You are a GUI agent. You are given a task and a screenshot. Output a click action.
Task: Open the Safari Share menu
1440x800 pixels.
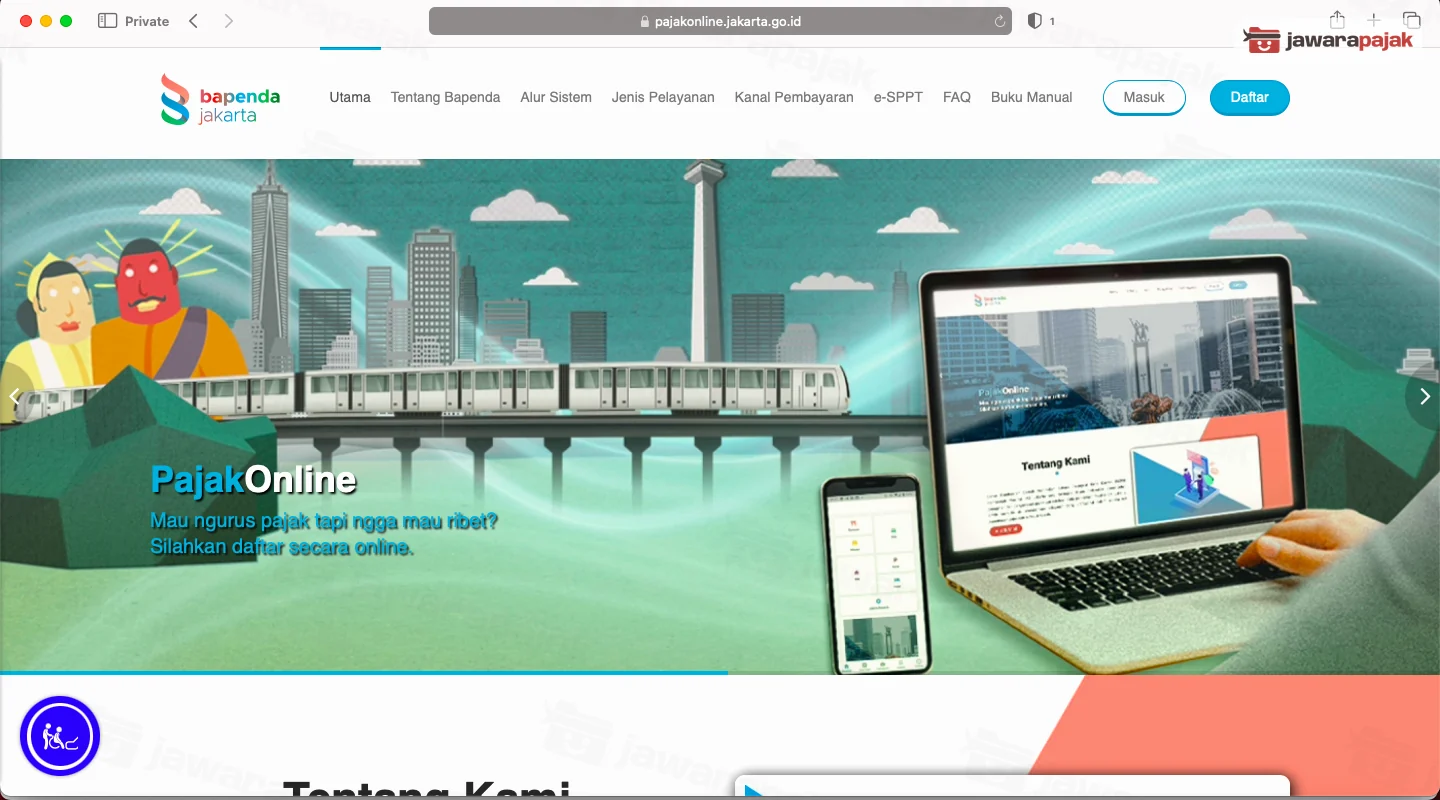pos(1337,20)
